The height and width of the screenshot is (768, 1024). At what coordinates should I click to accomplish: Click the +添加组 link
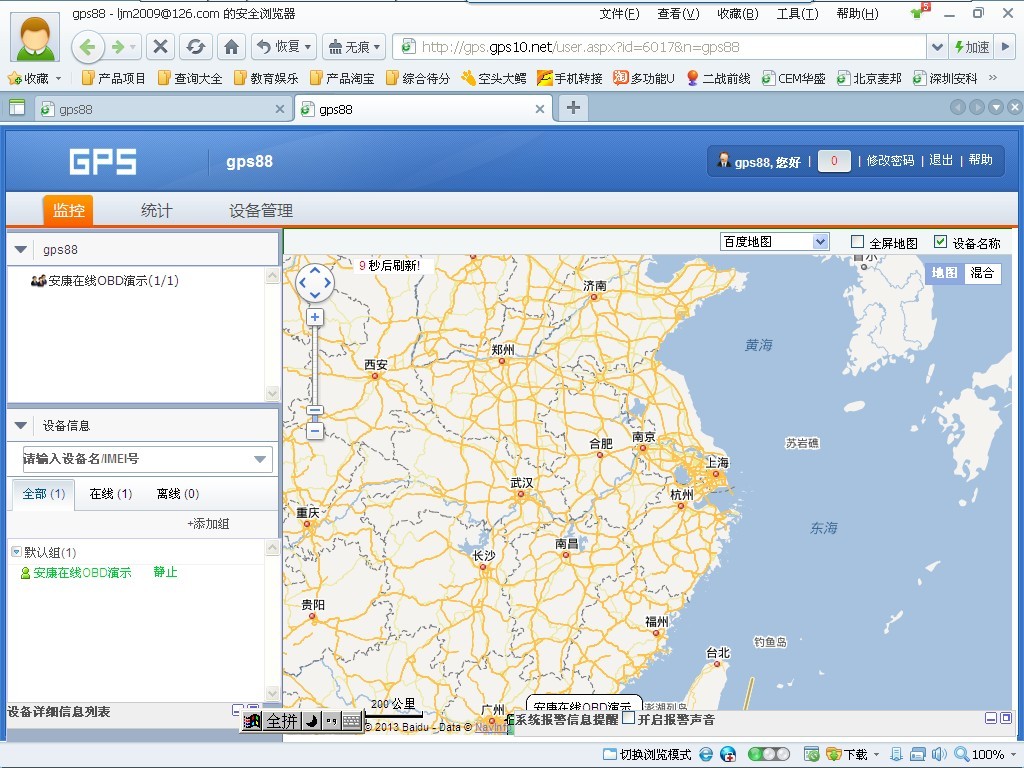coord(208,524)
